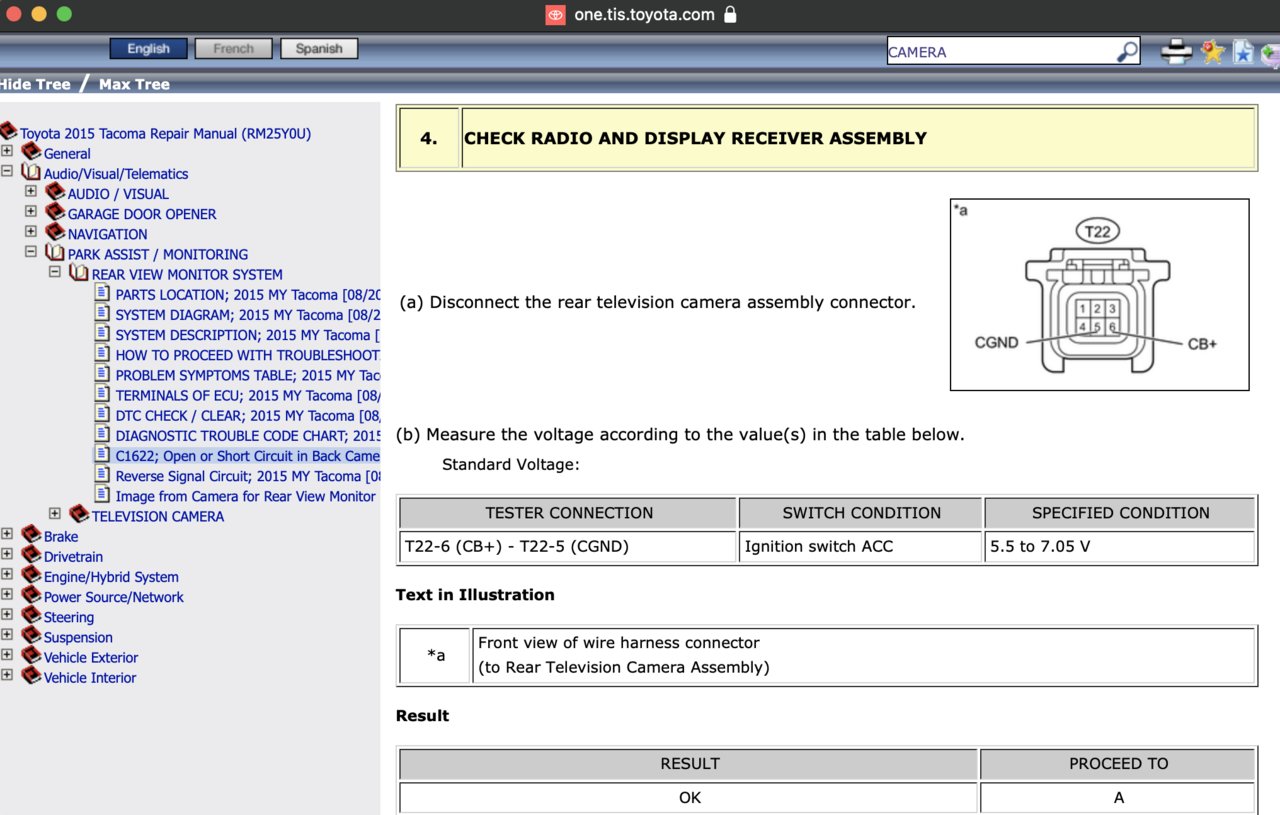The height and width of the screenshot is (815, 1280).
Task: Click the Audio/Visual/Telematics open book icon
Action: click(x=31, y=172)
